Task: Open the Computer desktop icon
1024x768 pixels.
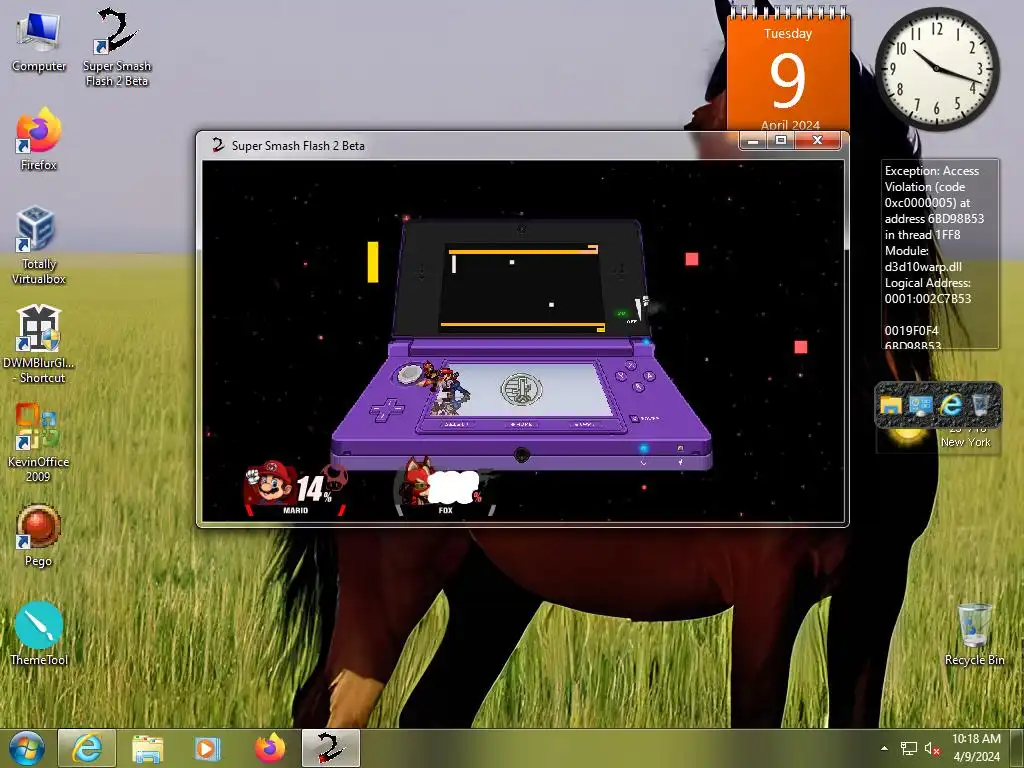Action: click(39, 41)
